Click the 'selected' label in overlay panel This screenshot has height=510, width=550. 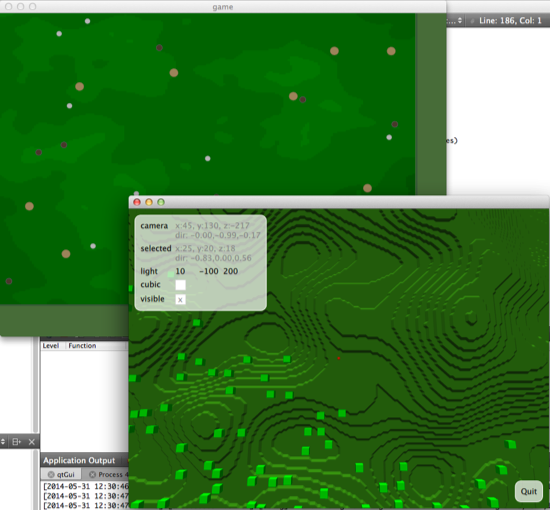(156, 249)
